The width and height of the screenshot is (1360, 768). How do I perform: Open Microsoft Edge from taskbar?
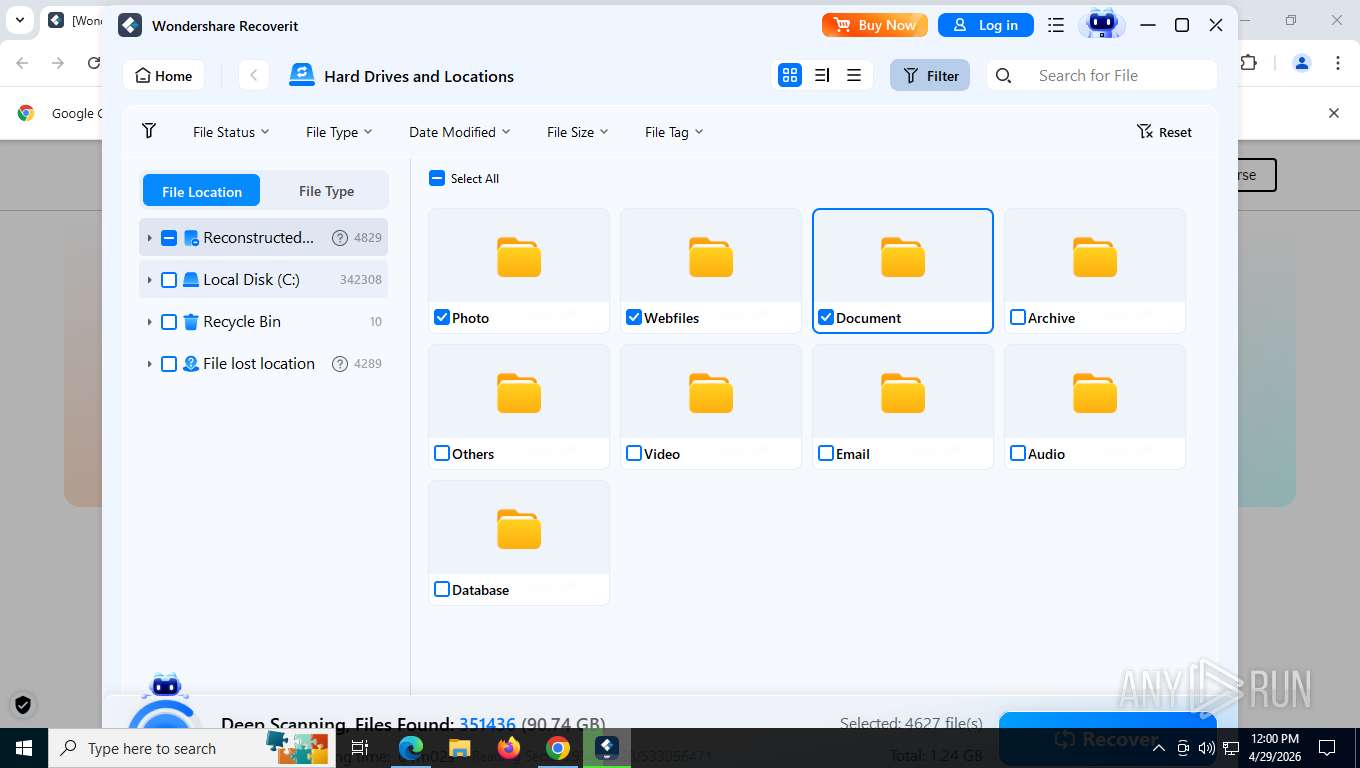pyautogui.click(x=411, y=747)
